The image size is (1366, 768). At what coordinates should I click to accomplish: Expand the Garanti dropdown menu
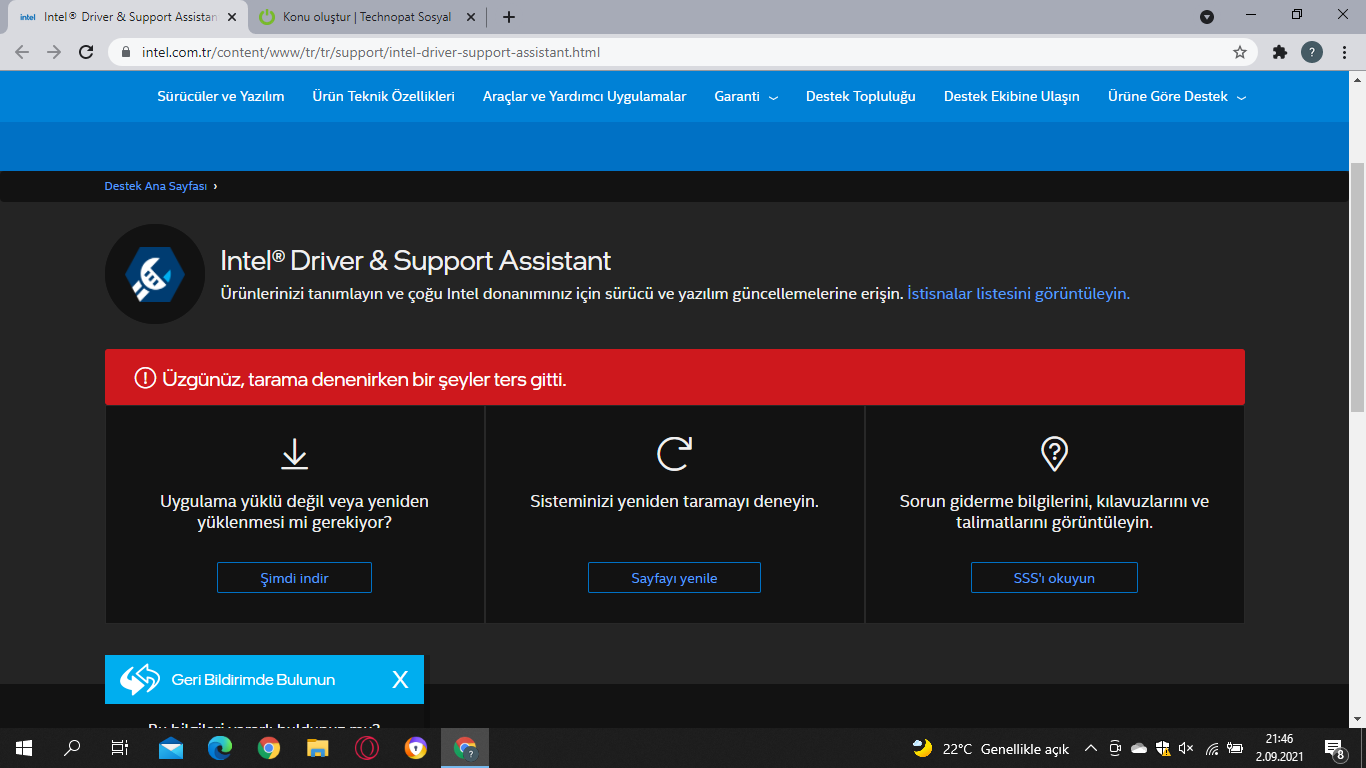(x=745, y=97)
